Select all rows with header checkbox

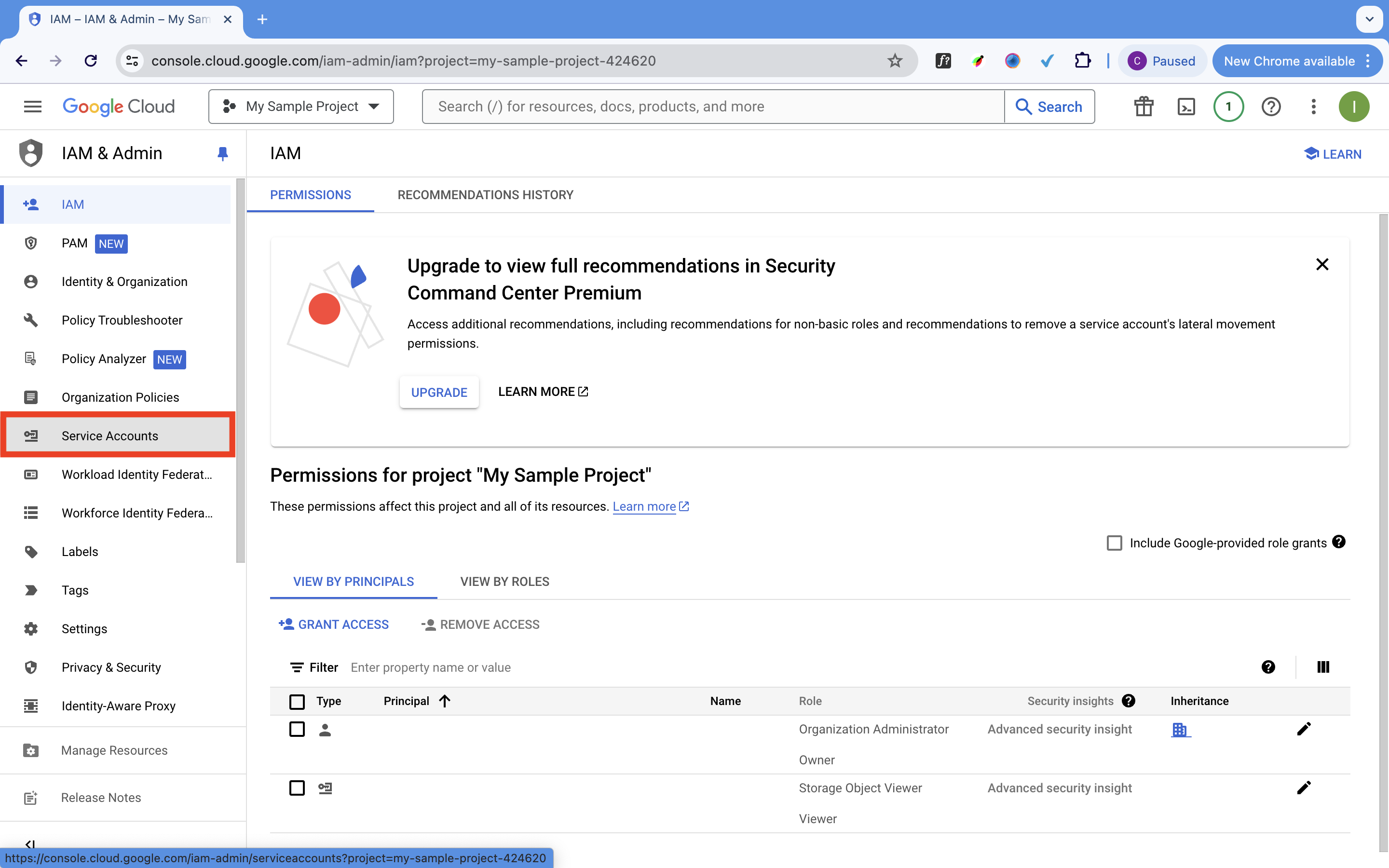click(297, 702)
